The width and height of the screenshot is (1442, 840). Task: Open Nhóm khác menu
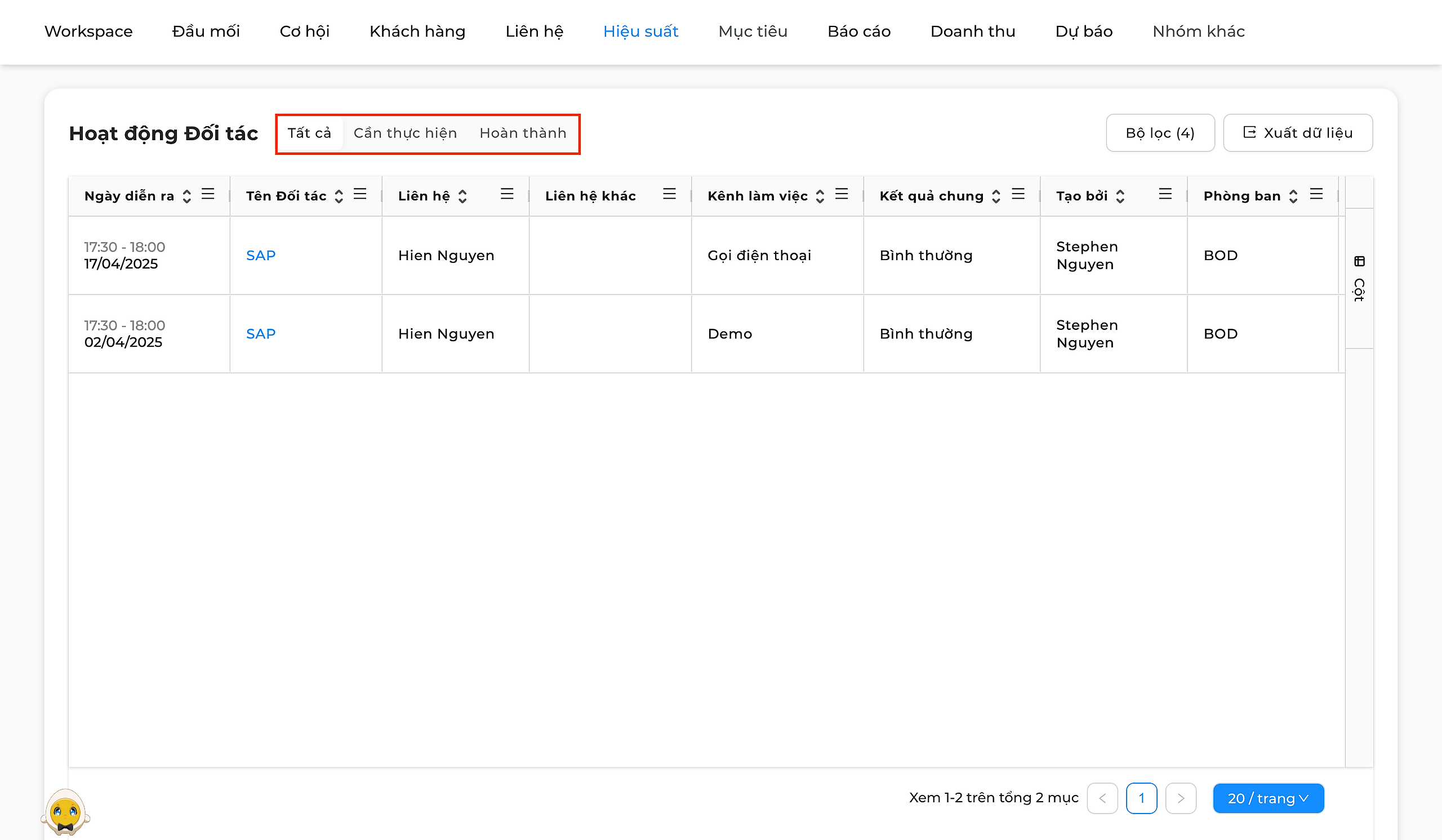point(1199,32)
